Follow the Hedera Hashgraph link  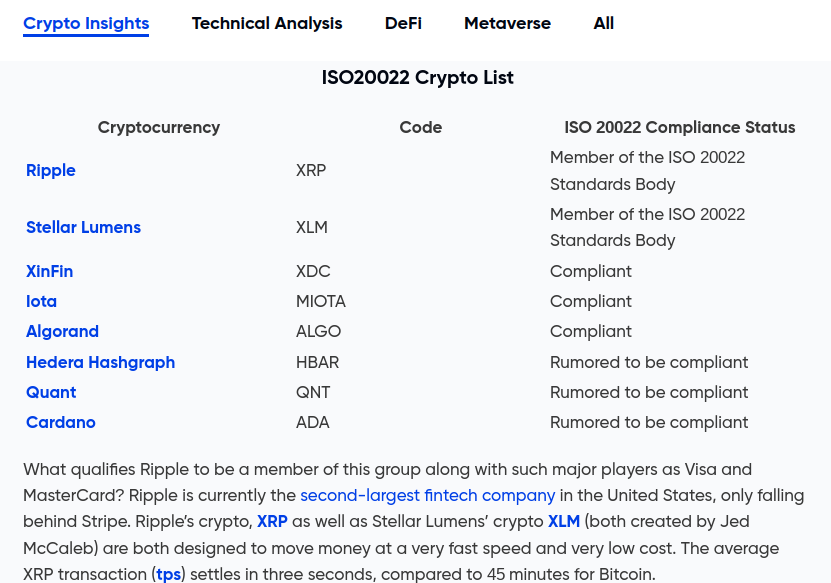coord(100,363)
